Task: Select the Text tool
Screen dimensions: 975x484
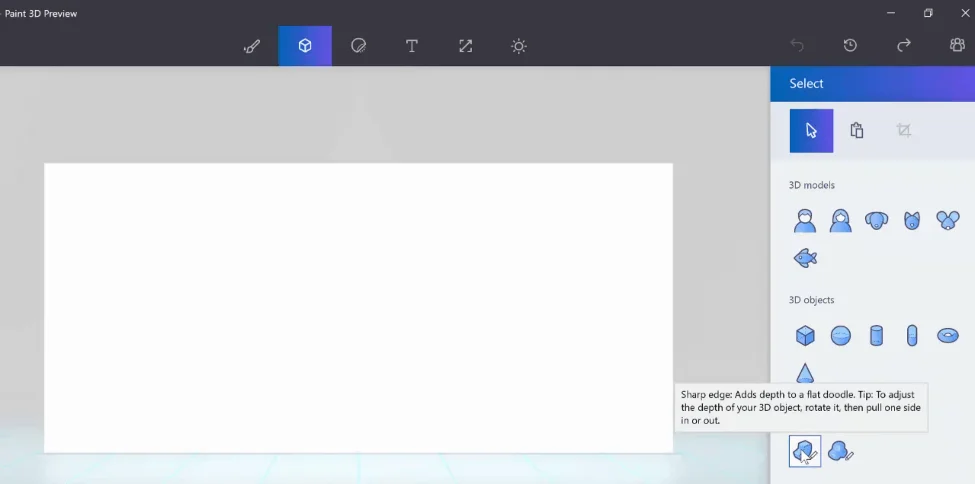Action: pyautogui.click(x=412, y=46)
